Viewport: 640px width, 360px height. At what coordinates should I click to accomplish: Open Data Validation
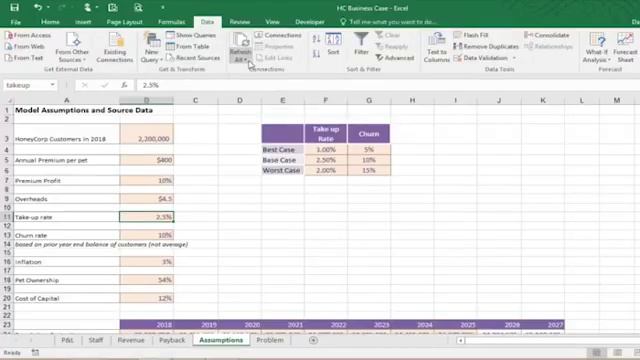(x=480, y=58)
